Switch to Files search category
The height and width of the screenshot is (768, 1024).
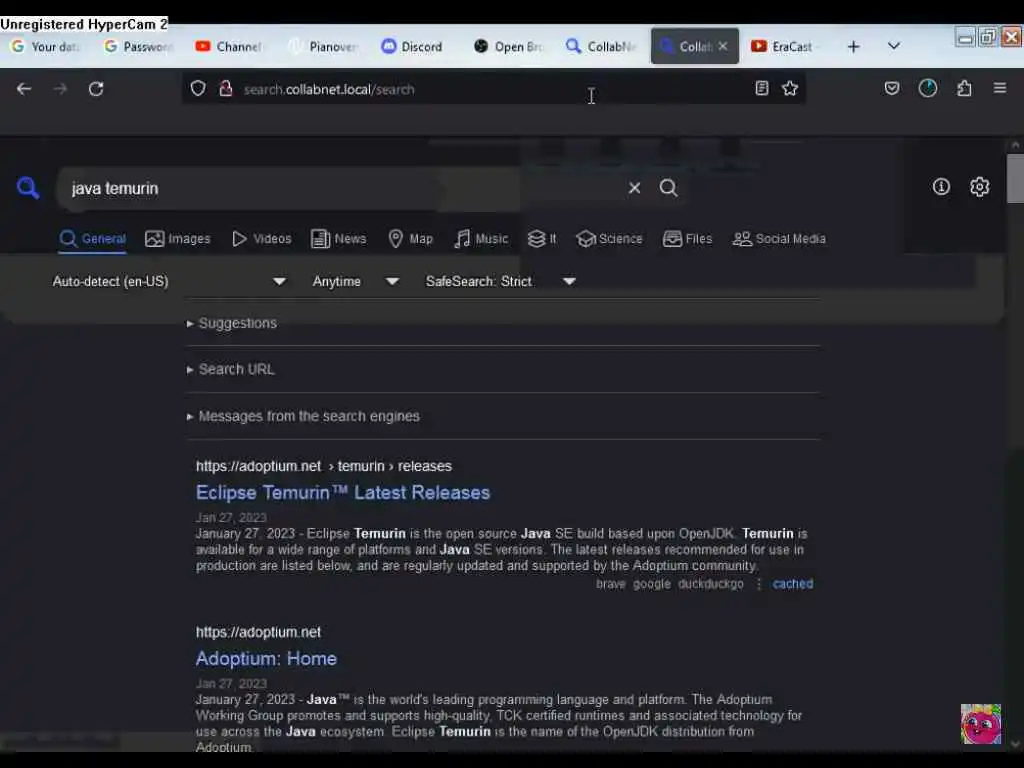687,239
